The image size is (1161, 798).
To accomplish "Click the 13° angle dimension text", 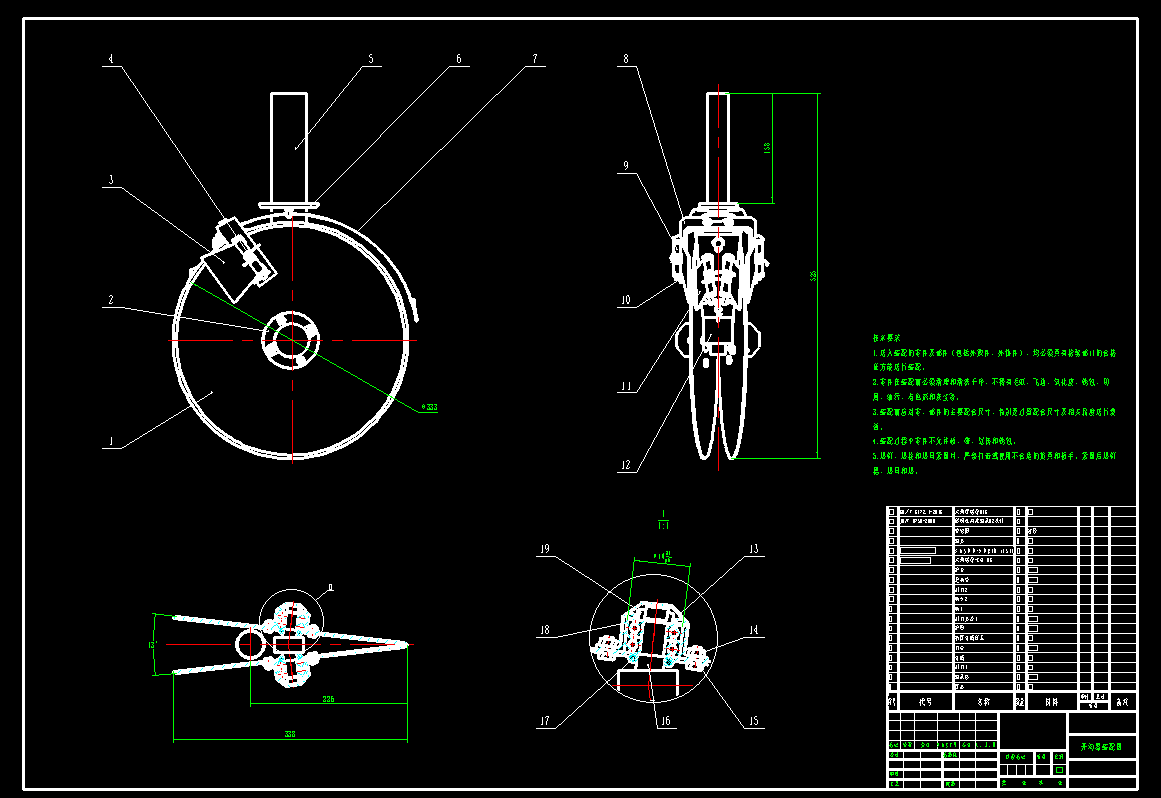I will tap(152, 645).
